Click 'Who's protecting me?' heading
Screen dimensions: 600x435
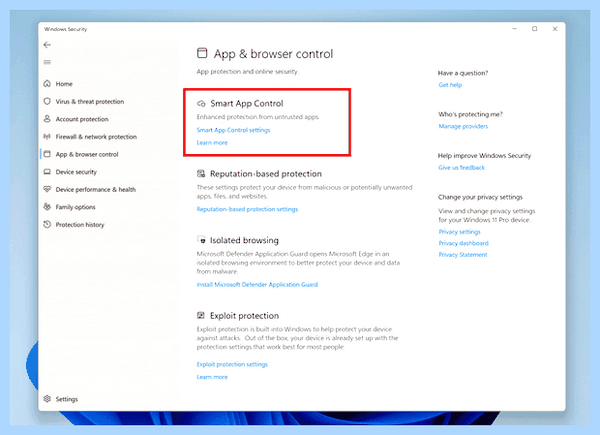470,114
